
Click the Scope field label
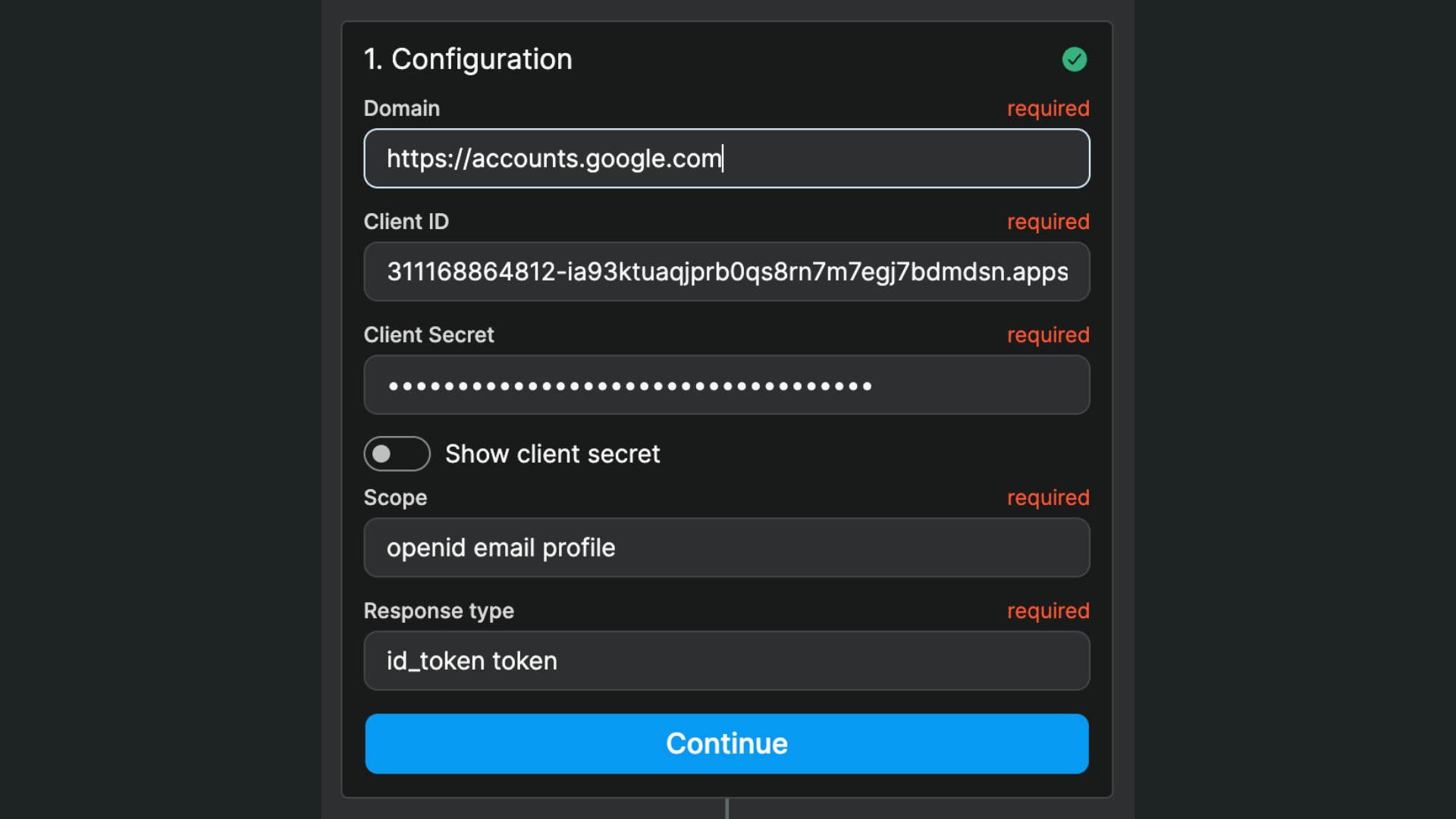click(x=395, y=497)
